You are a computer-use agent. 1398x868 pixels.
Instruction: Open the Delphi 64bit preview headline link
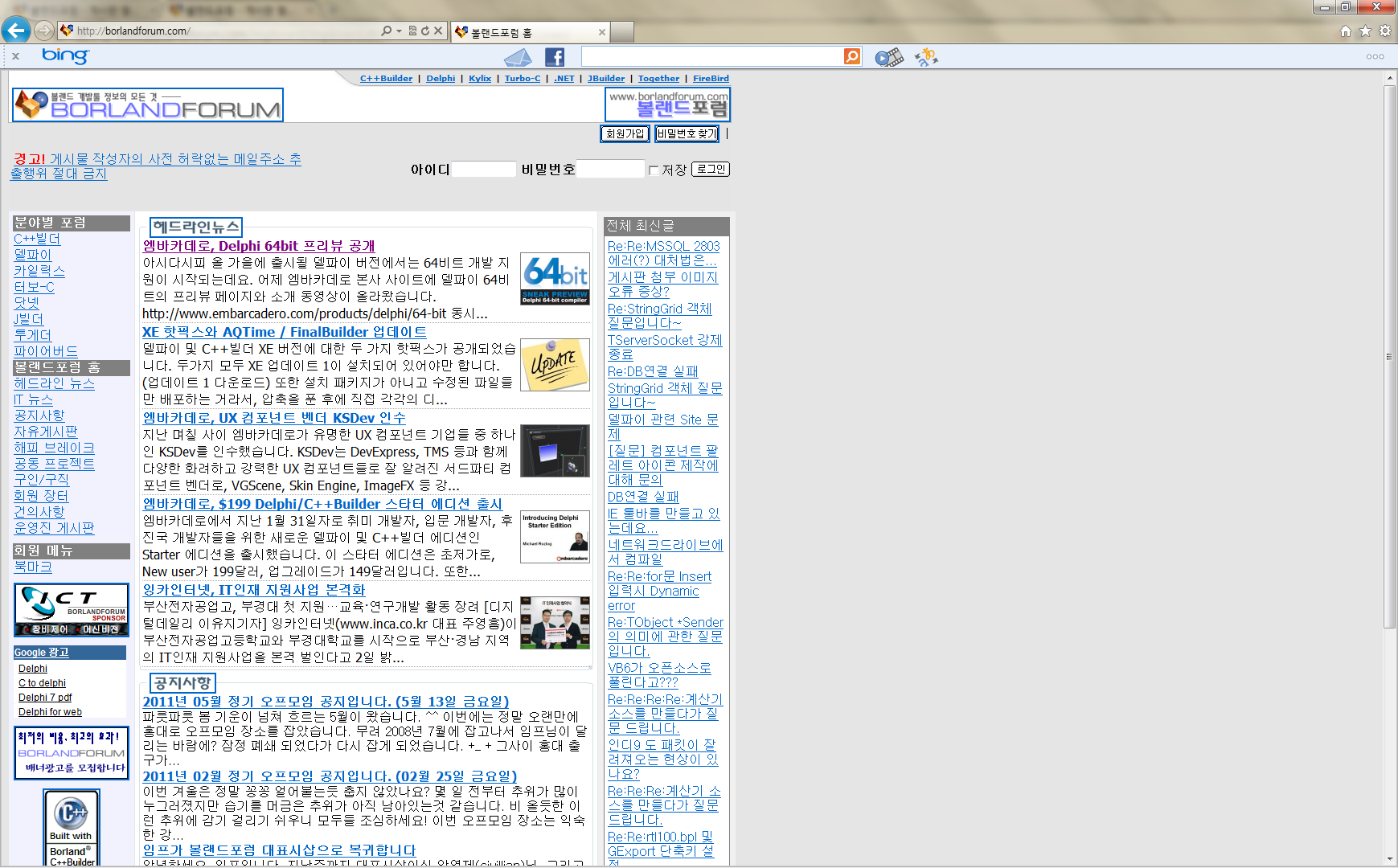259,246
